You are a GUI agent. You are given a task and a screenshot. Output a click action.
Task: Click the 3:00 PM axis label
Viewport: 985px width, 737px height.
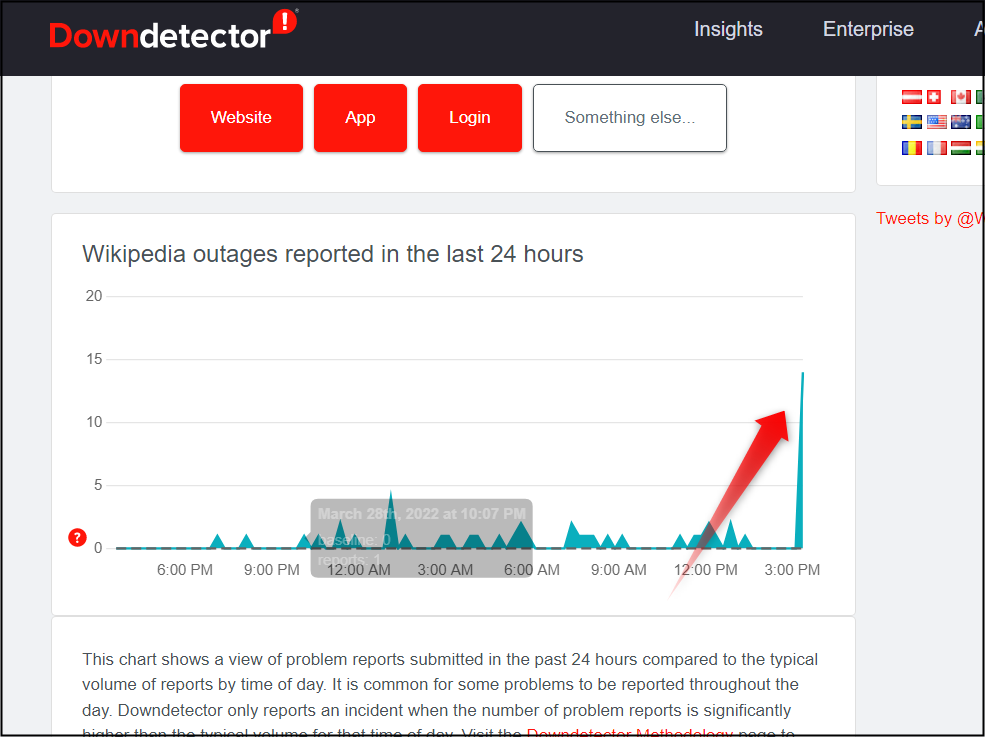[792, 570]
